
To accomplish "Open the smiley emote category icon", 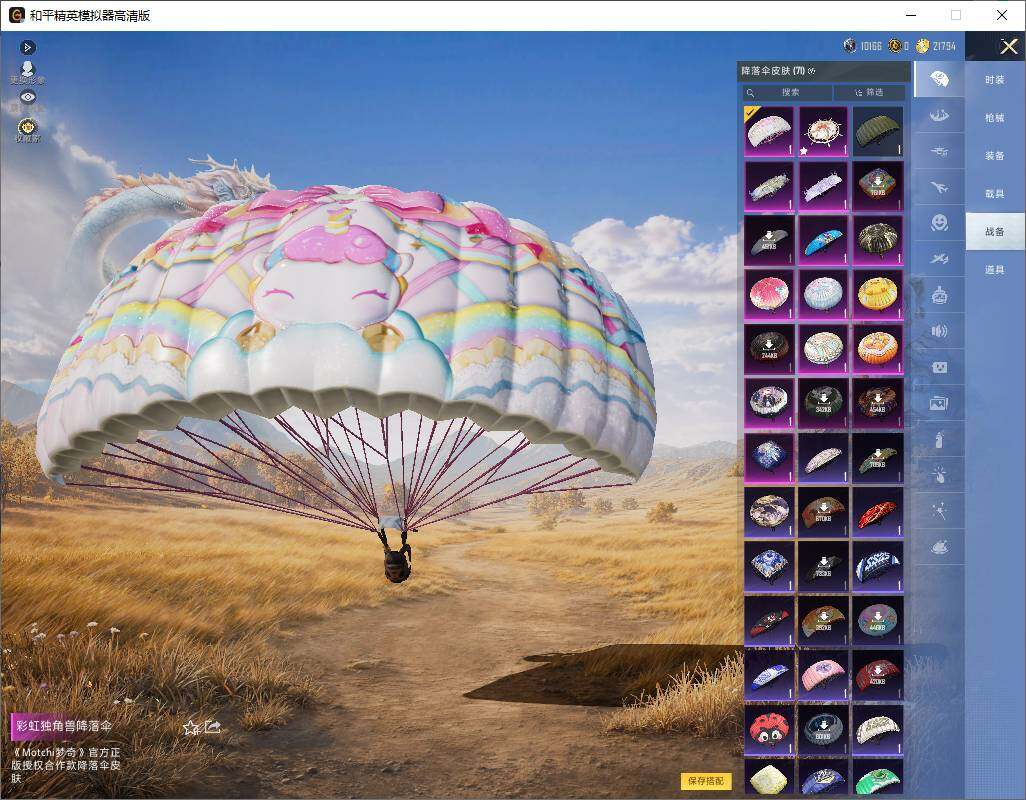I will [x=940, y=223].
